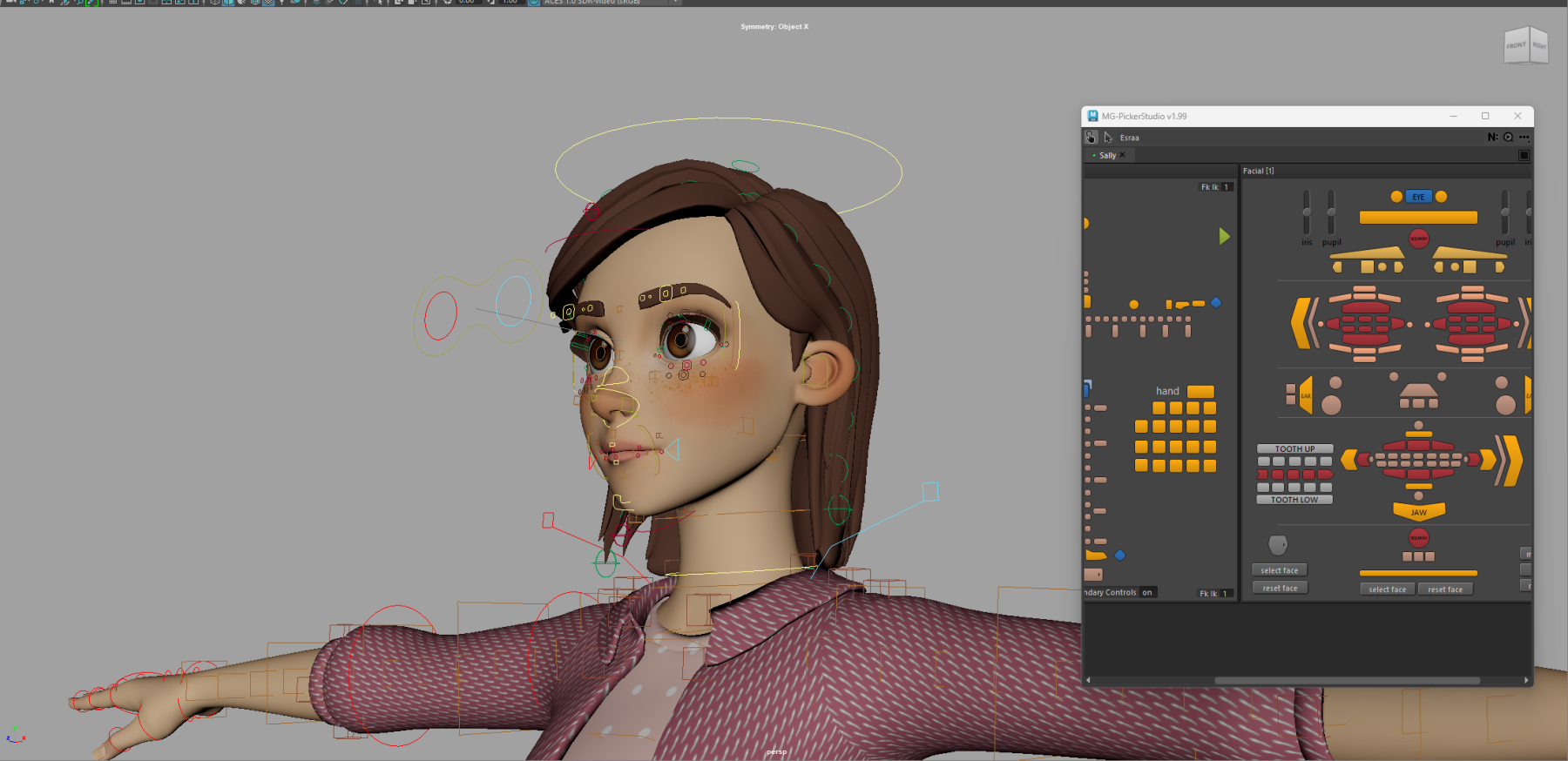Select the orange circle right of EYE

point(1441,197)
